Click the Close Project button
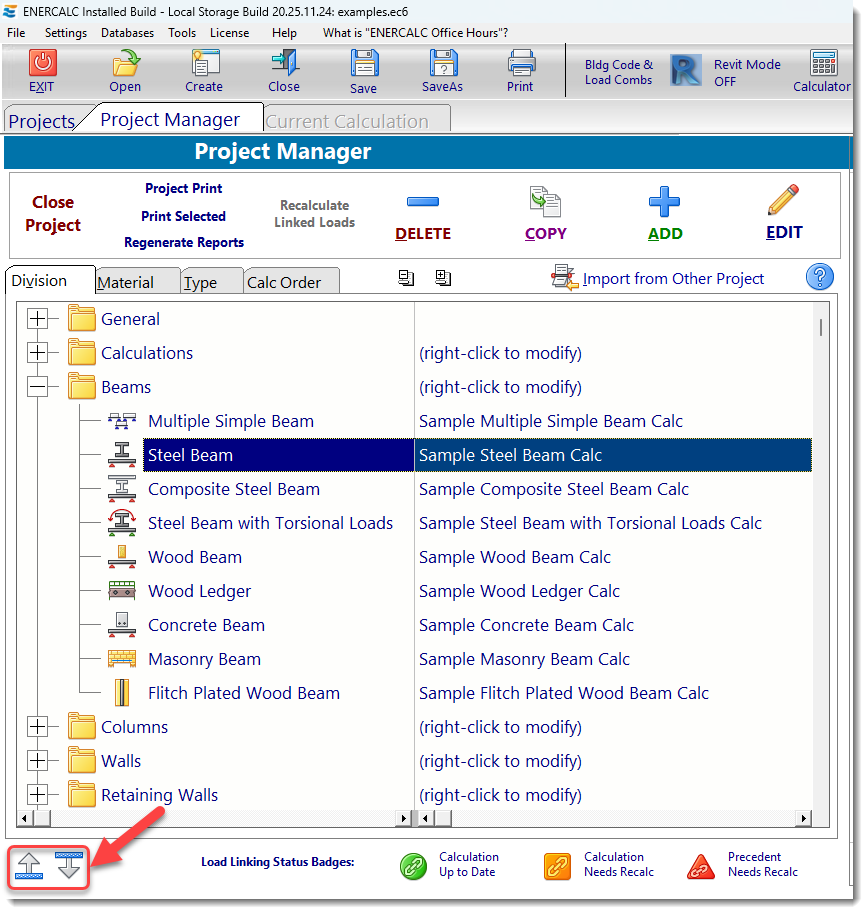Image resolution: width=868 pixels, height=914 pixels. coord(53,214)
